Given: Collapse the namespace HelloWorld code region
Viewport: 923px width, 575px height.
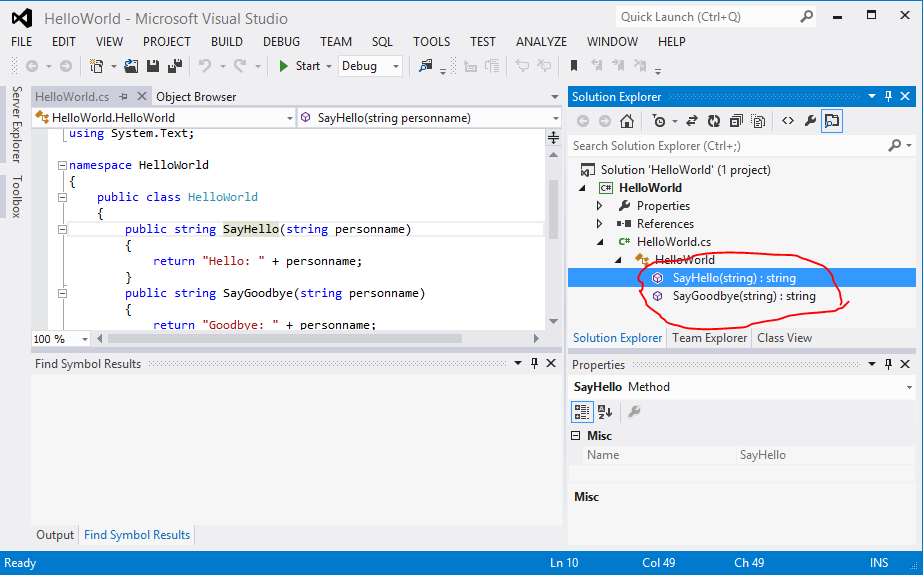Looking at the screenshot, I should [62, 165].
